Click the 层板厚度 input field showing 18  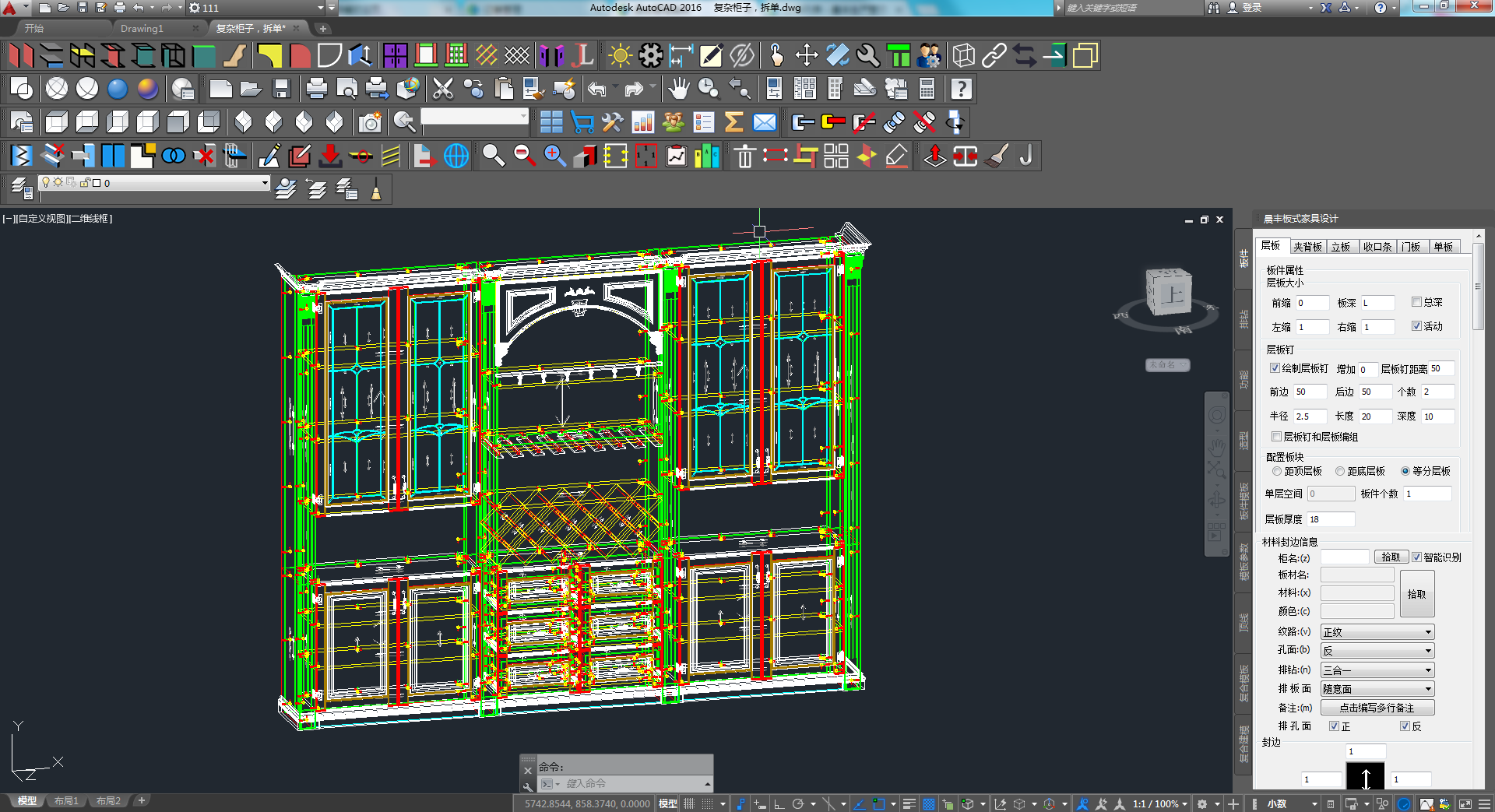(1331, 519)
